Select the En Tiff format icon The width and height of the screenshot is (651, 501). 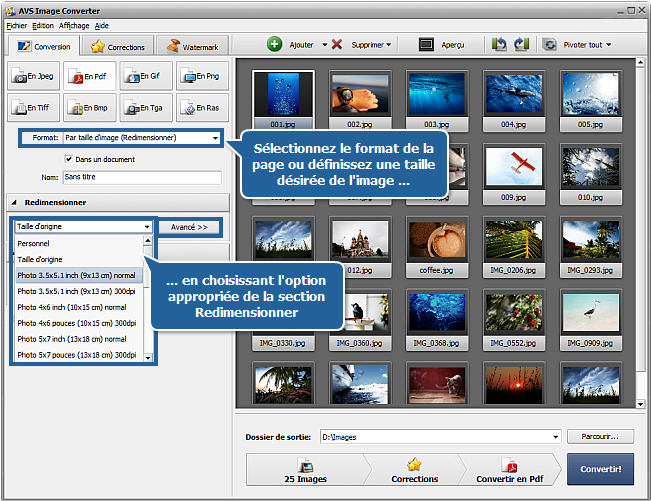tap(33, 107)
